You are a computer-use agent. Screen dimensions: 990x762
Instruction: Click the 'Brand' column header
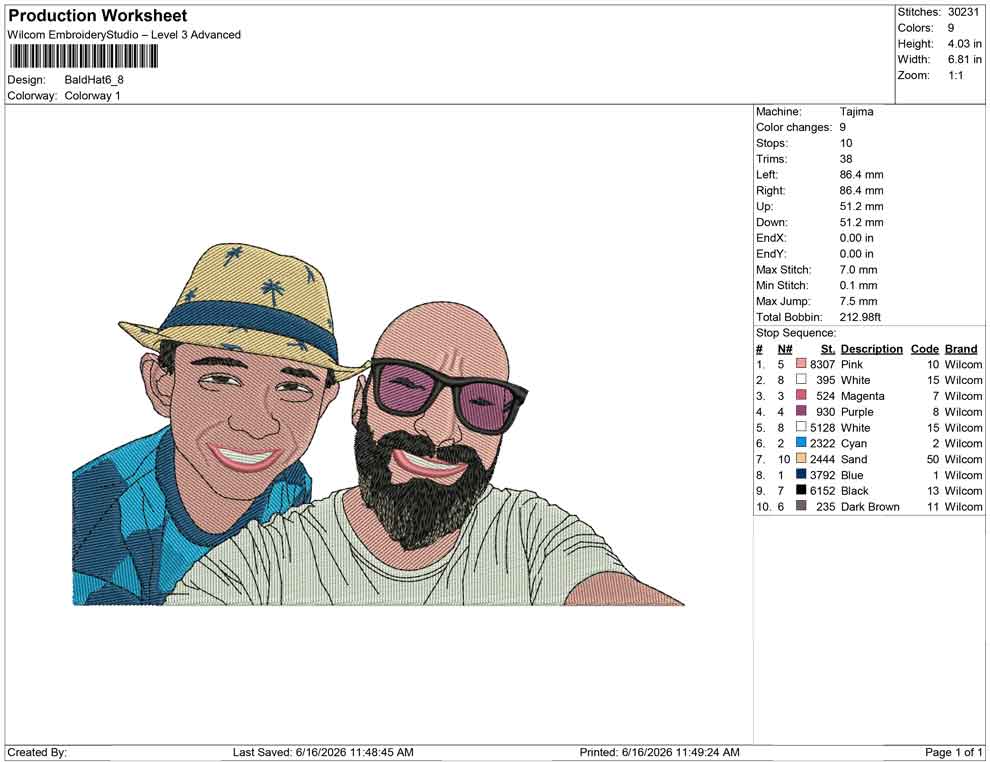coord(961,349)
